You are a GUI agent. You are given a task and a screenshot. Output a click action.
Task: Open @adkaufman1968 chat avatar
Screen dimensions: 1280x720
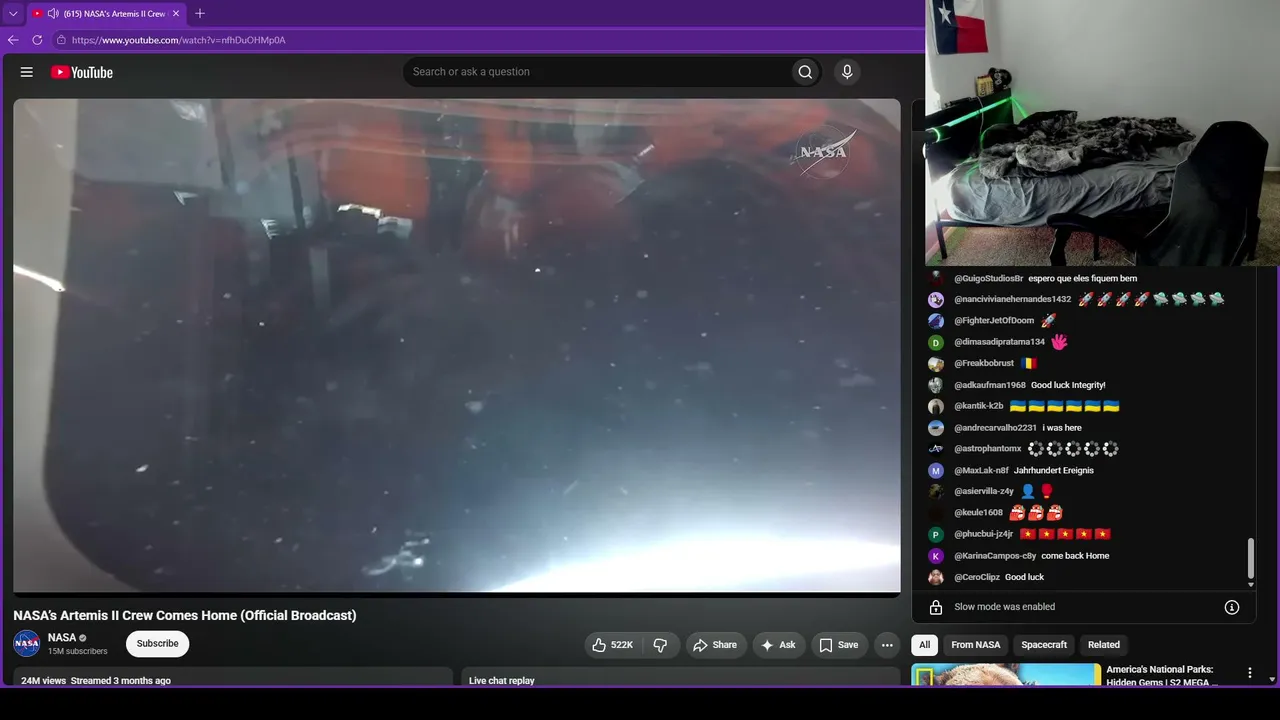point(936,385)
